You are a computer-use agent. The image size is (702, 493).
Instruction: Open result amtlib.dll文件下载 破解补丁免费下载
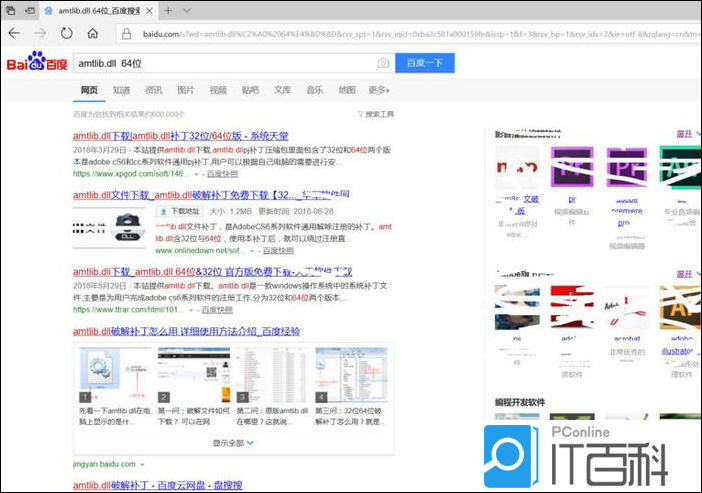(x=211, y=195)
